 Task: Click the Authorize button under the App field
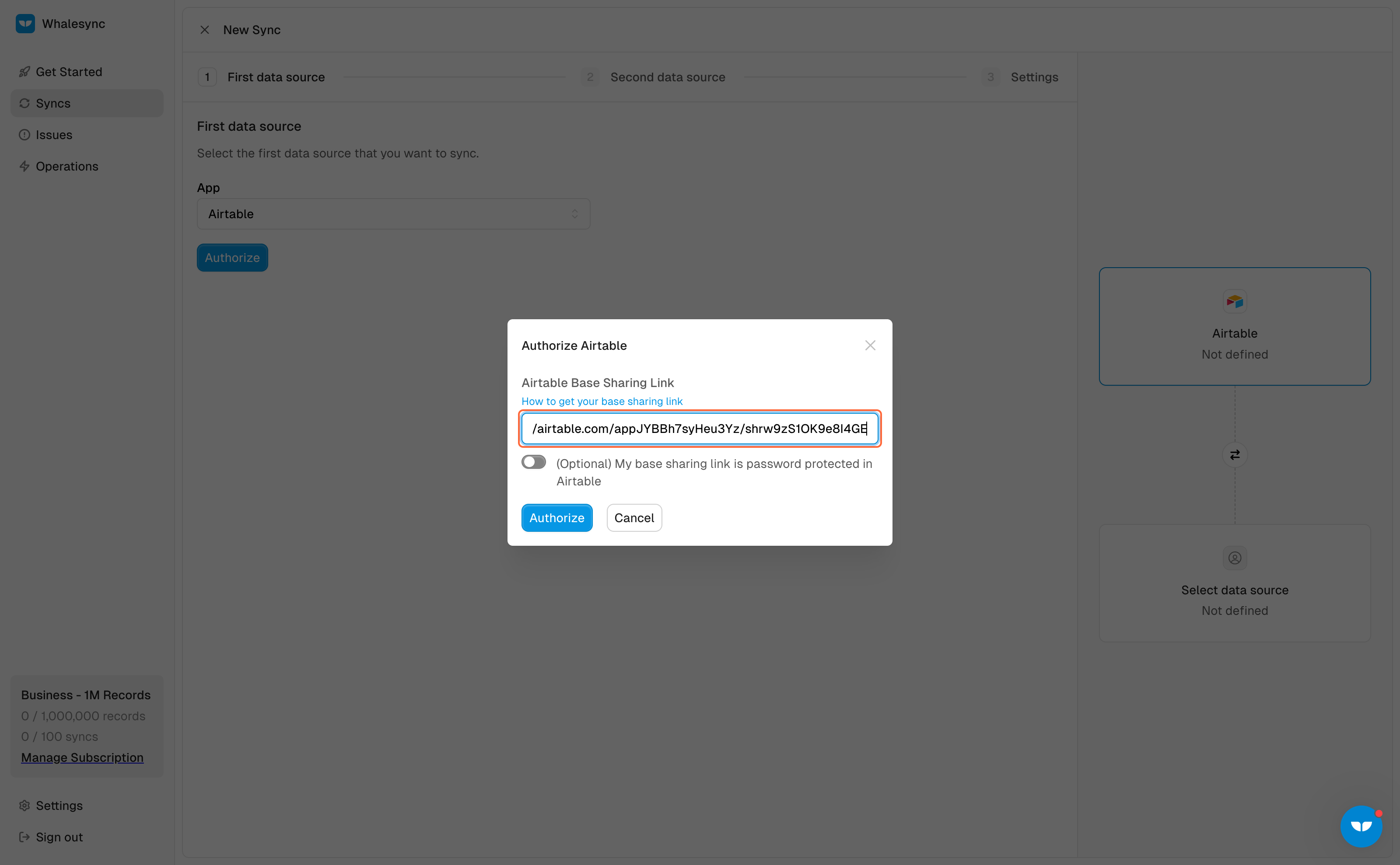(x=232, y=258)
